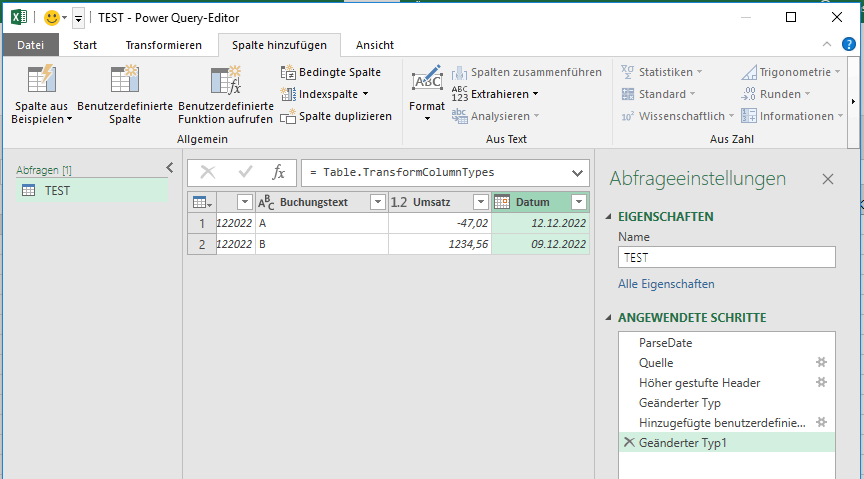This screenshot has width=864, height=479.
Task: Confirm formula with the checkmark icon
Action: tap(245, 173)
